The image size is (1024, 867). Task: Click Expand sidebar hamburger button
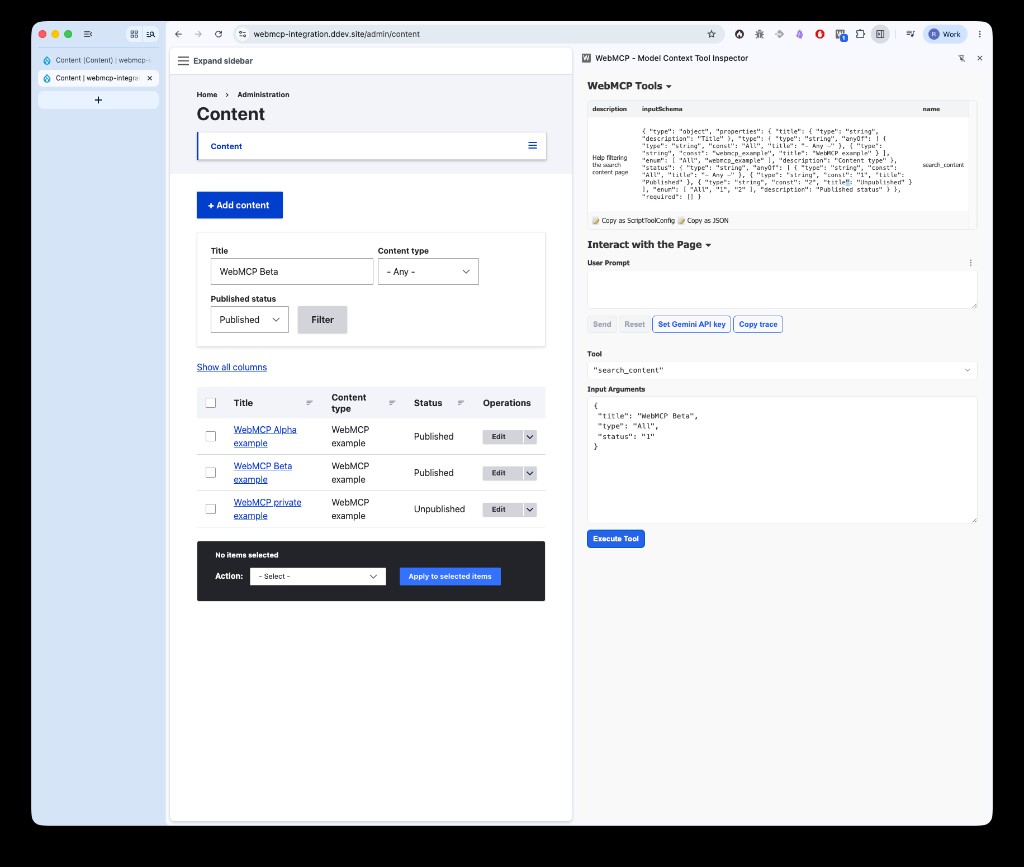click(215, 61)
